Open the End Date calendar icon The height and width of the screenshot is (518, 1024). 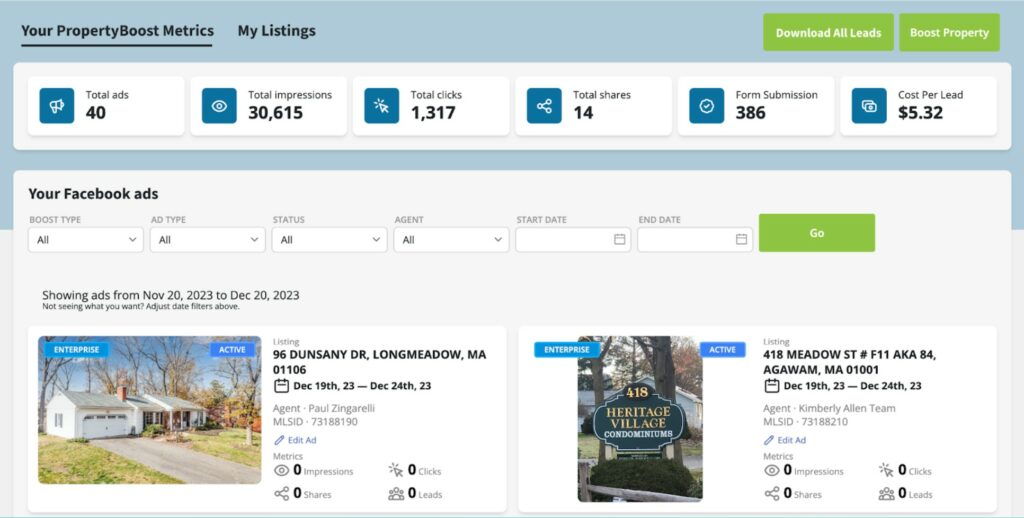[x=741, y=240]
